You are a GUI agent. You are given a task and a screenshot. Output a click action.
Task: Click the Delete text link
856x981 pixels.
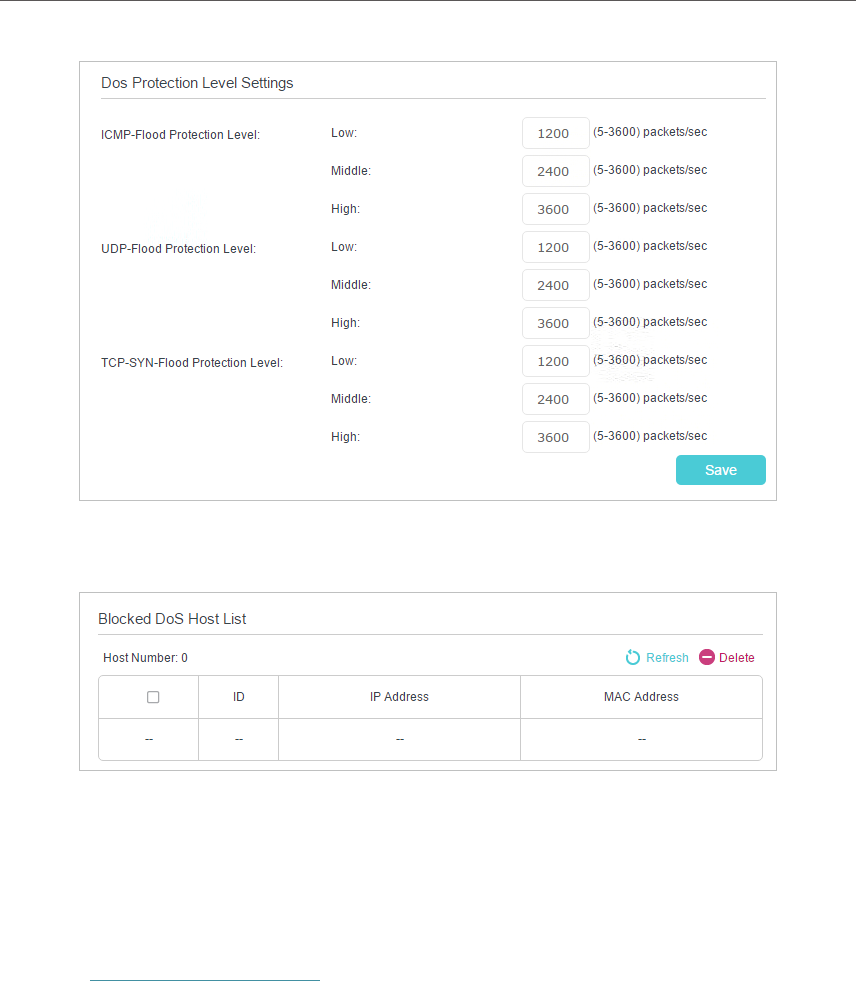pyautogui.click(x=737, y=658)
